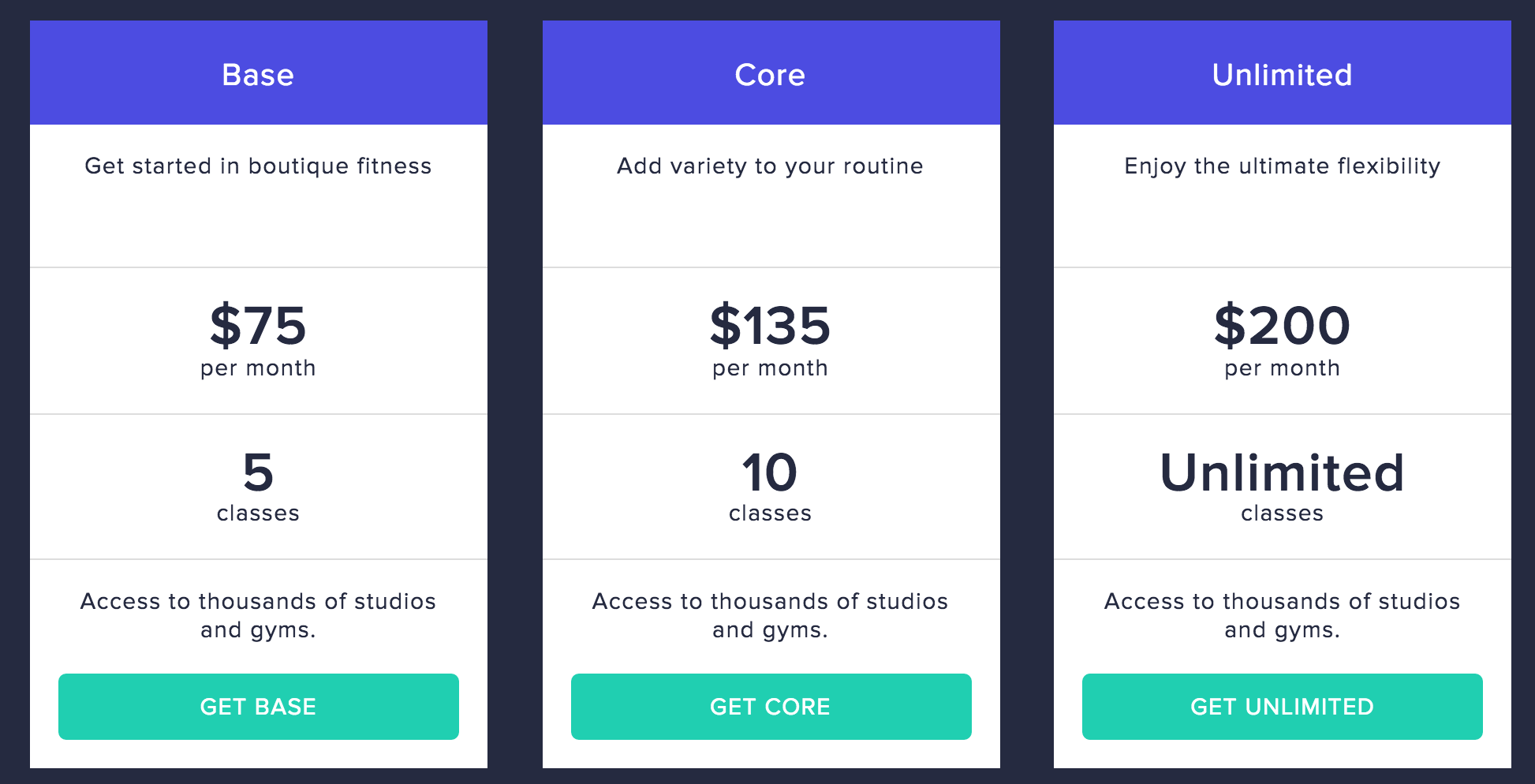1535x784 pixels.
Task: Click "Enjoy the ultimate flexibility" tagline
Action: [x=1282, y=166]
